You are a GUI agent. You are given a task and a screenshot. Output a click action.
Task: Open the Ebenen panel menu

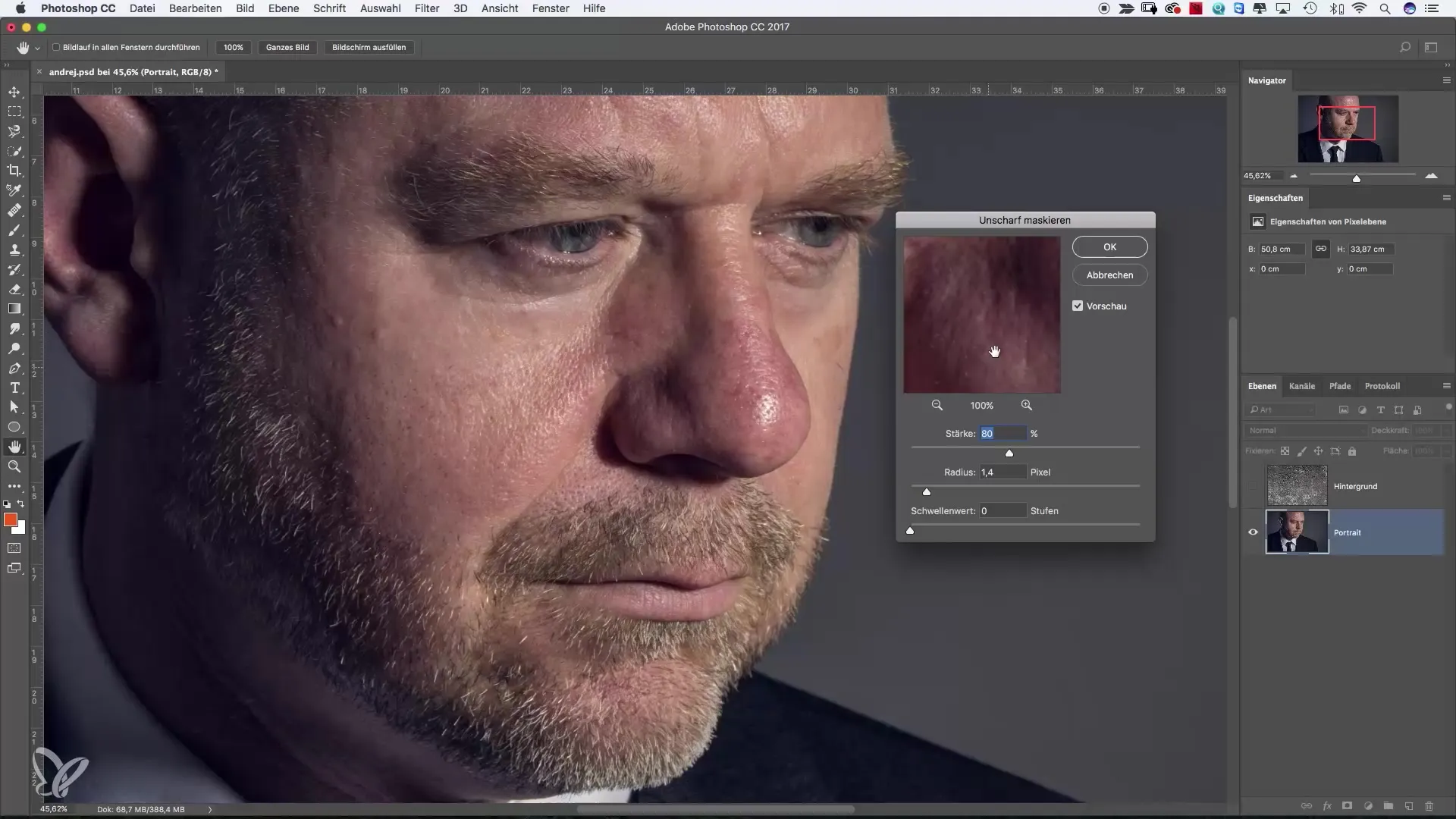[x=1446, y=386]
